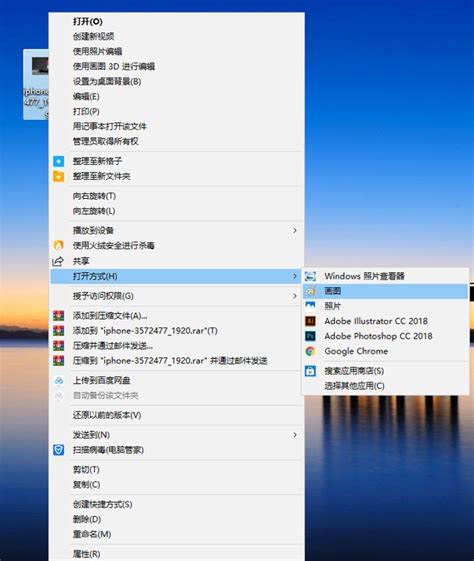Expand the 播放到设备 submenu arrow
Viewport: 474px width, 561px height.
tap(295, 231)
